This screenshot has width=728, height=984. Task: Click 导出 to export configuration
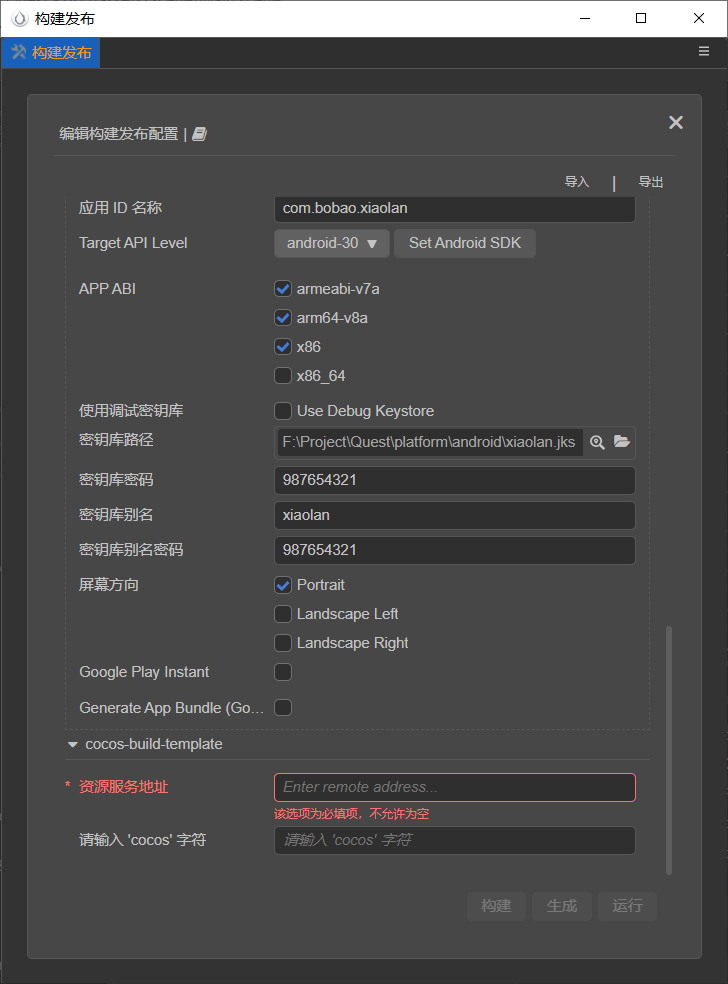pos(651,182)
